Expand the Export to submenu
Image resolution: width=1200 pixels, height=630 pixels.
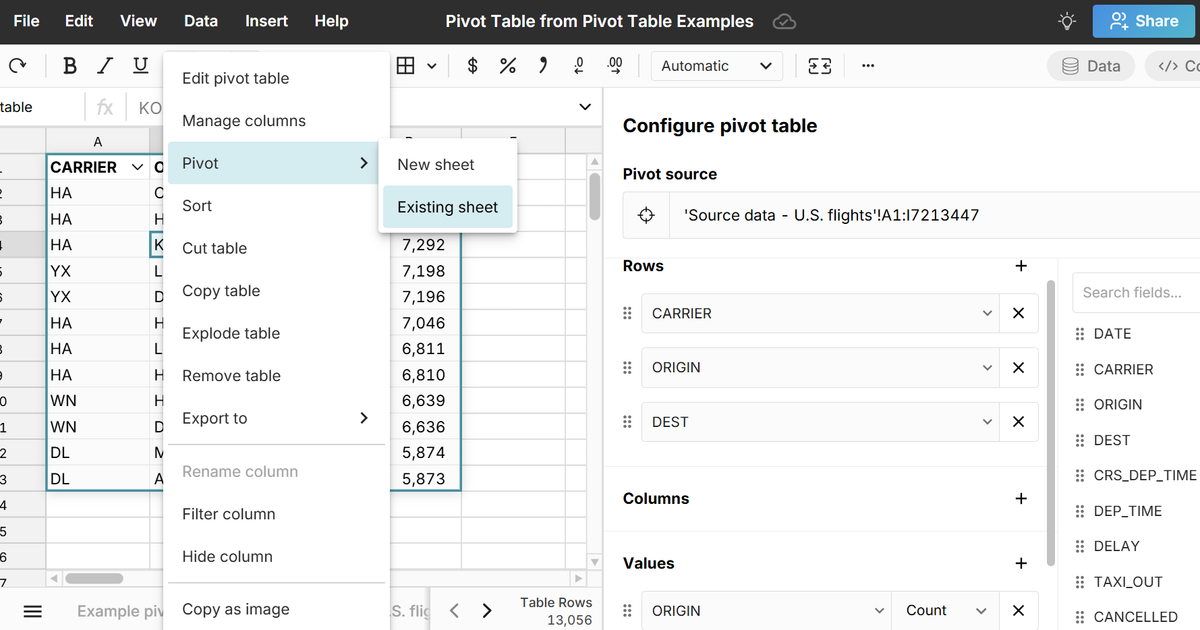pos(276,418)
